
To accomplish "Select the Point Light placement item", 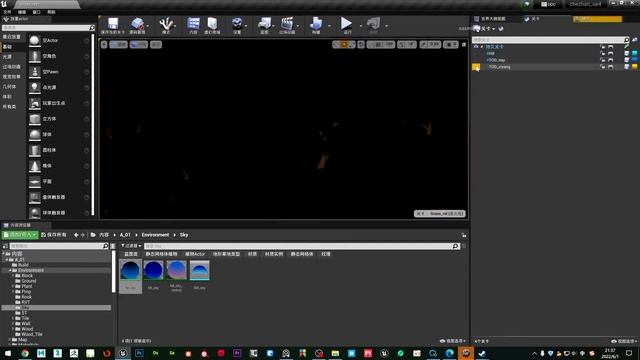I will (59, 87).
